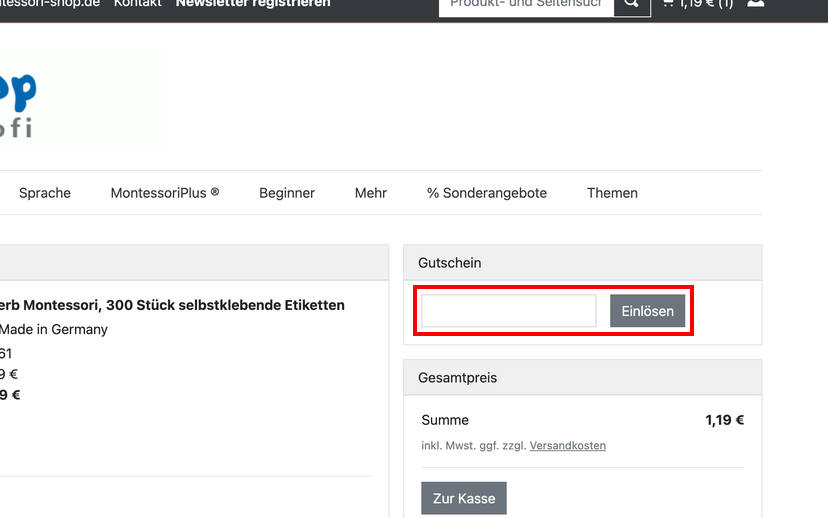The width and height of the screenshot is (828, 518).
Task: Select the Summe 1,19 € amount
Action: coord(724,420)
